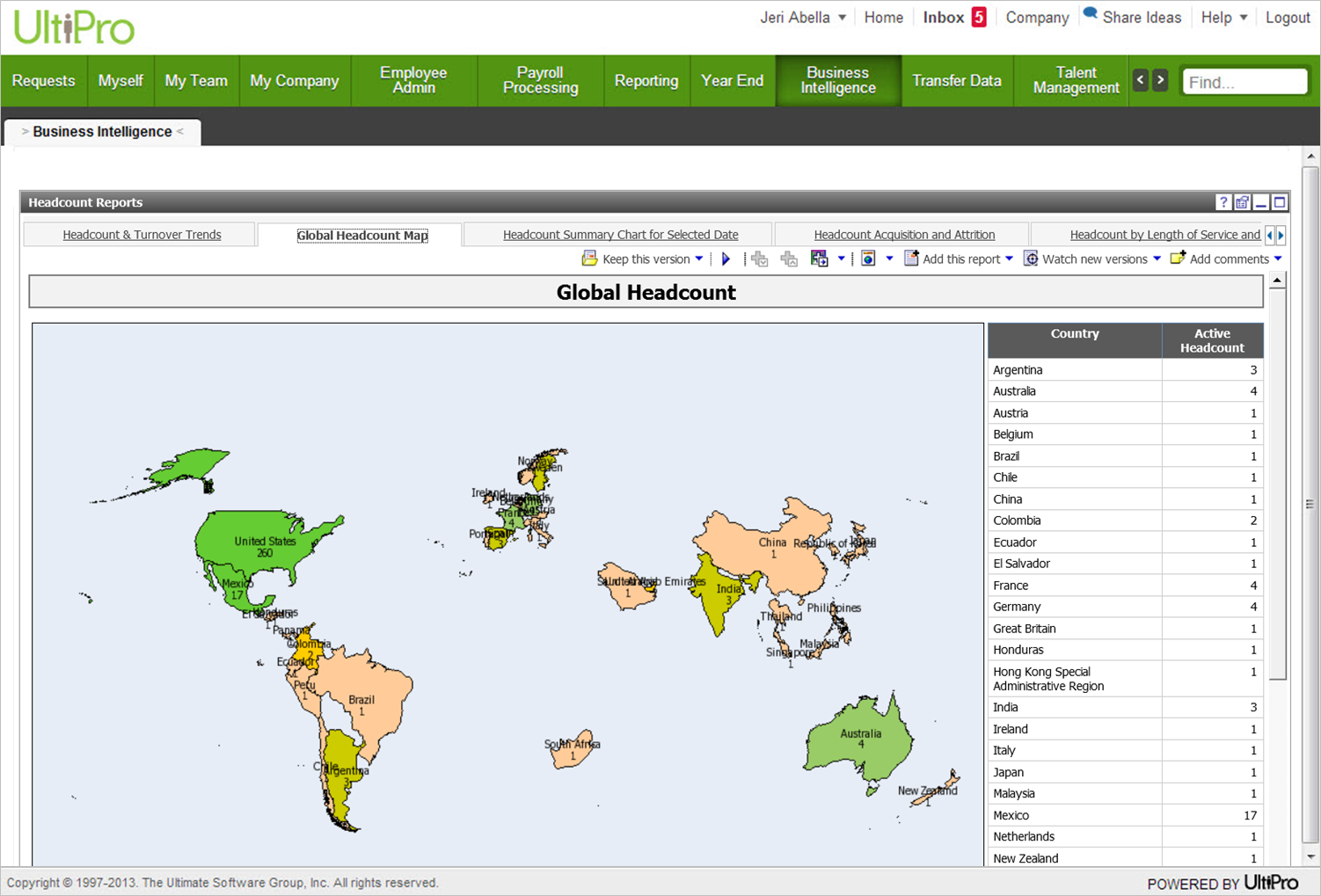
Task: Click the edit portlet properties icon
Action: pyautogui.click(x=1242, y=202)
